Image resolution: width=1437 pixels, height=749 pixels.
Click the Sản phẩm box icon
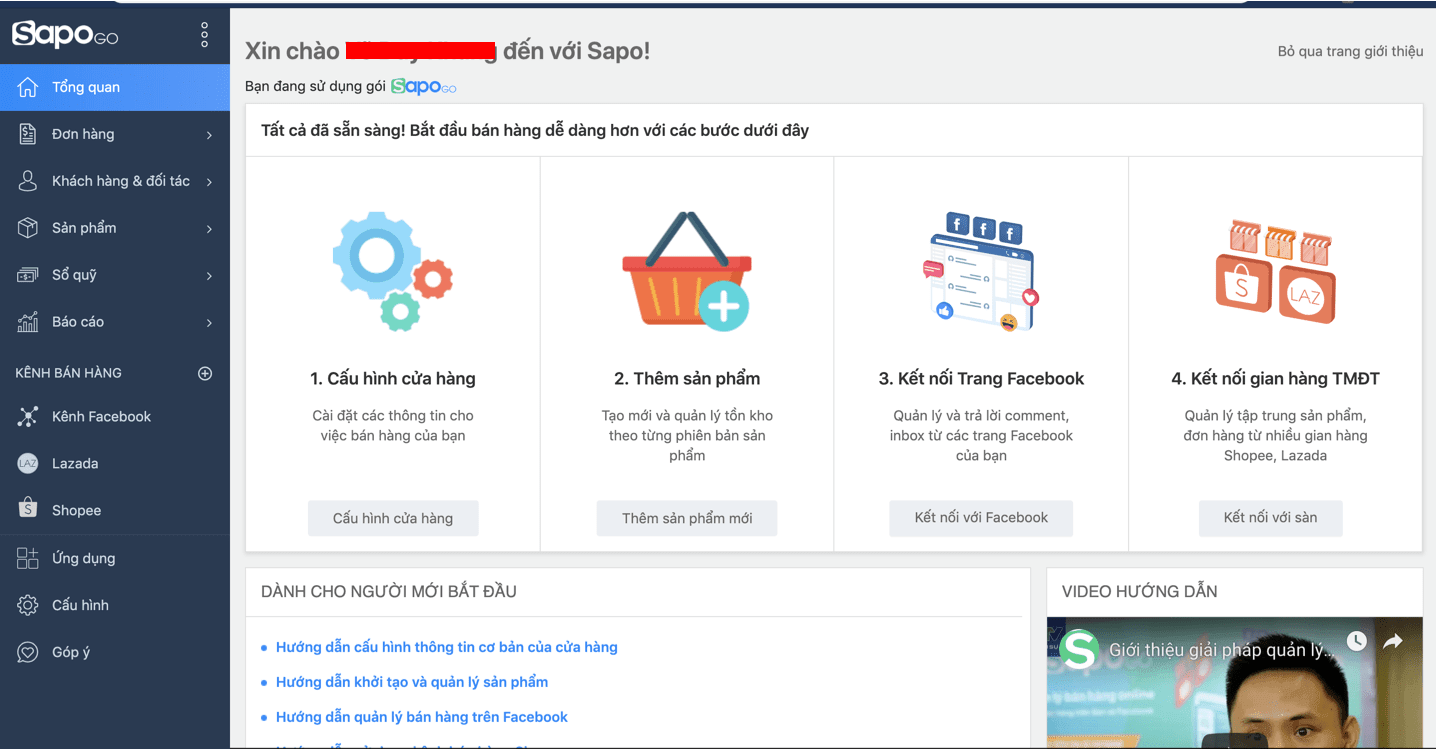28,228
